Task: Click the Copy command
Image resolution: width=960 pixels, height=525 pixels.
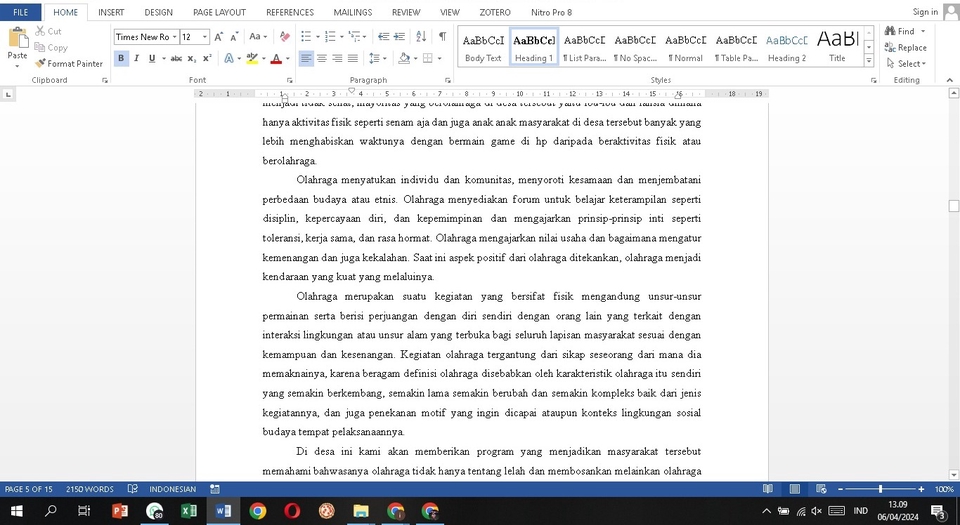Action: point(51,48)
